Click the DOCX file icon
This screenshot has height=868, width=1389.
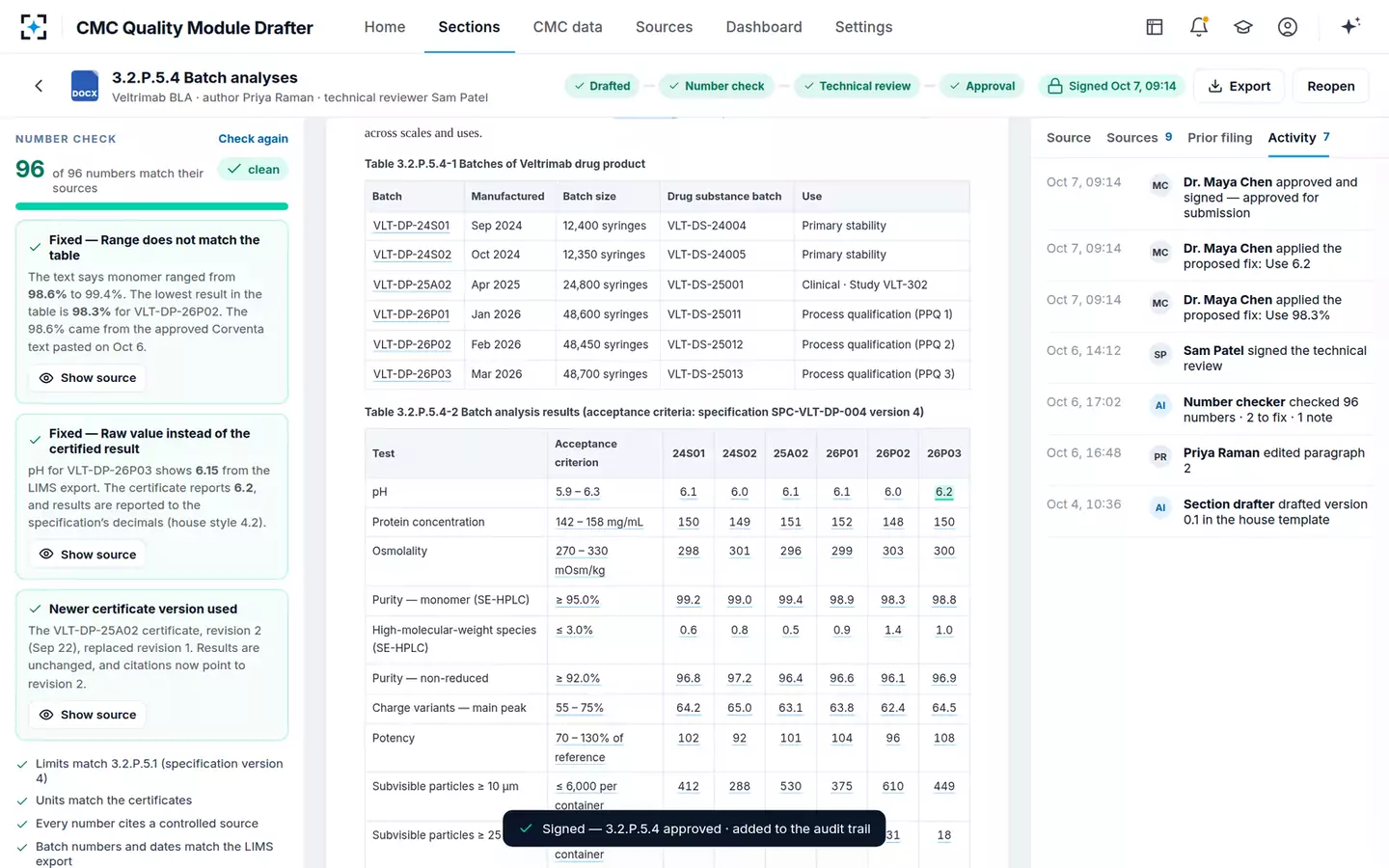(85, 86)
